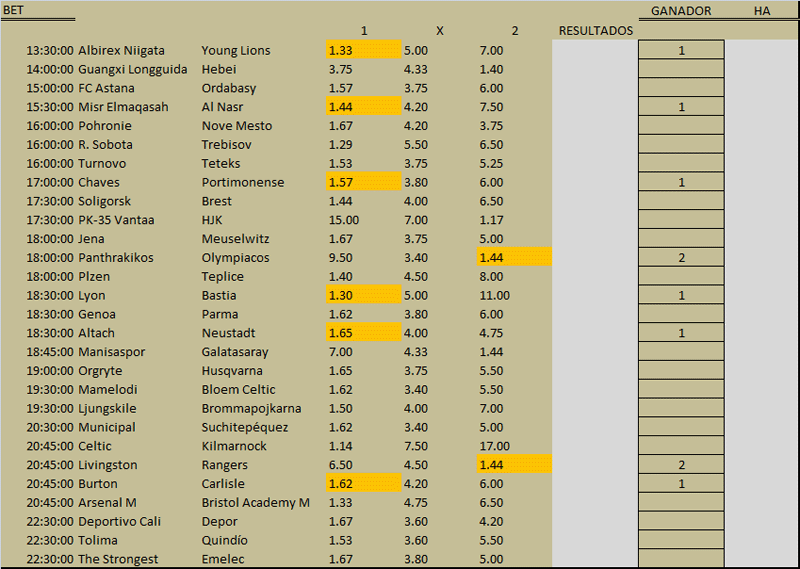Select GANADOR cell showing 2 for Panthrakikos

click(x=681, y=257)
